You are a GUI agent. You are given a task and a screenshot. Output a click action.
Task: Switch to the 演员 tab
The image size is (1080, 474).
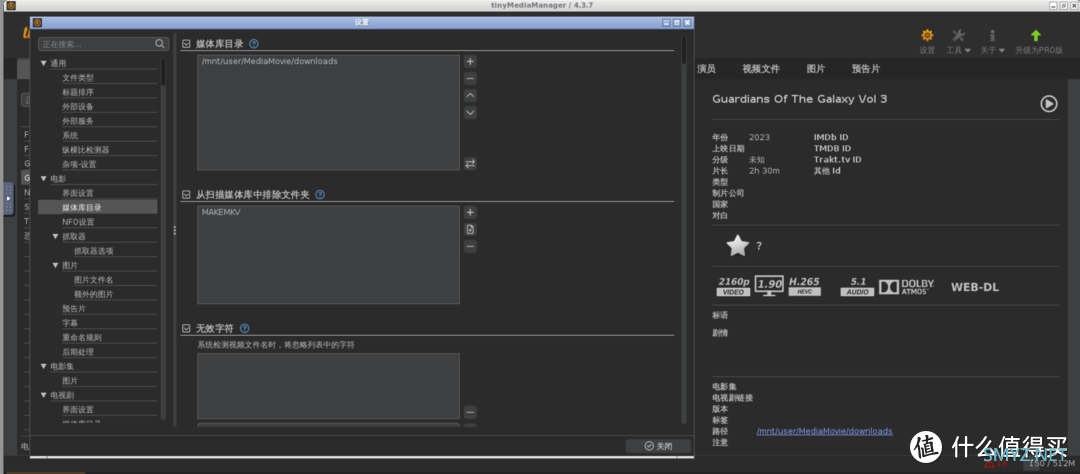pos(706,69)
